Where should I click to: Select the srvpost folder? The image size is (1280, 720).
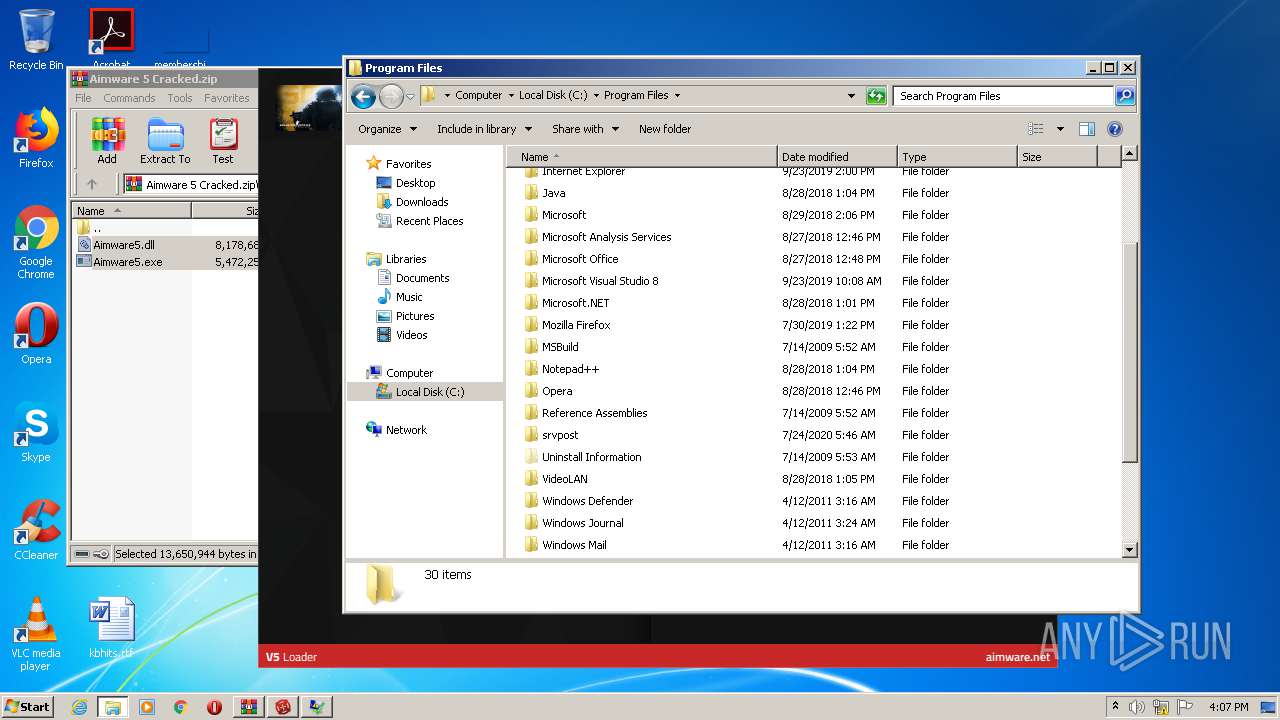click(x=560, y=435)
